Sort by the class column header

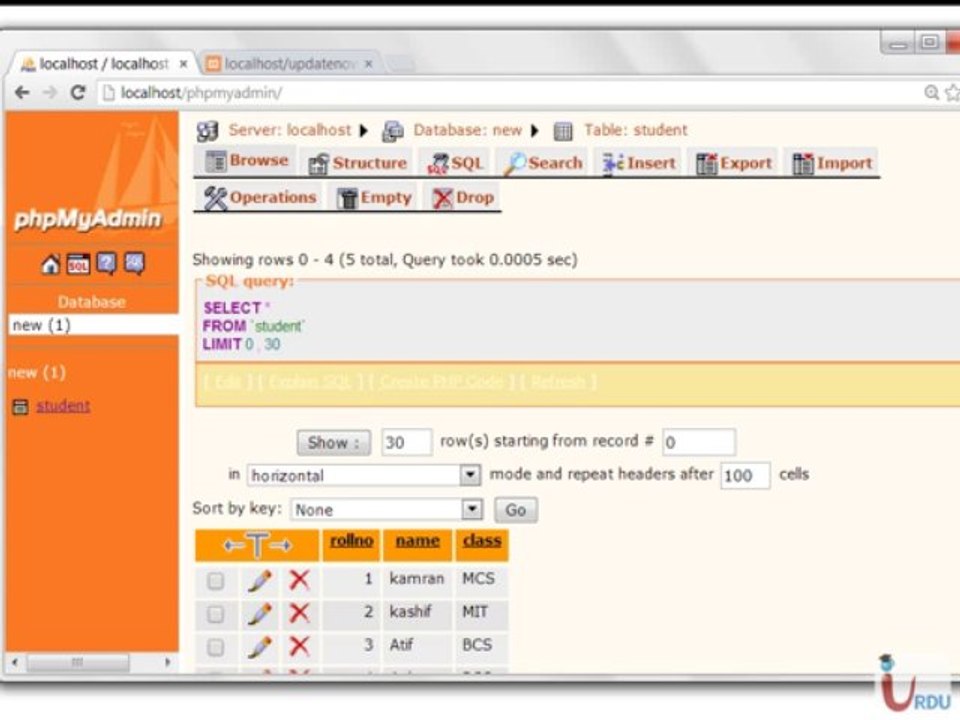482,541
